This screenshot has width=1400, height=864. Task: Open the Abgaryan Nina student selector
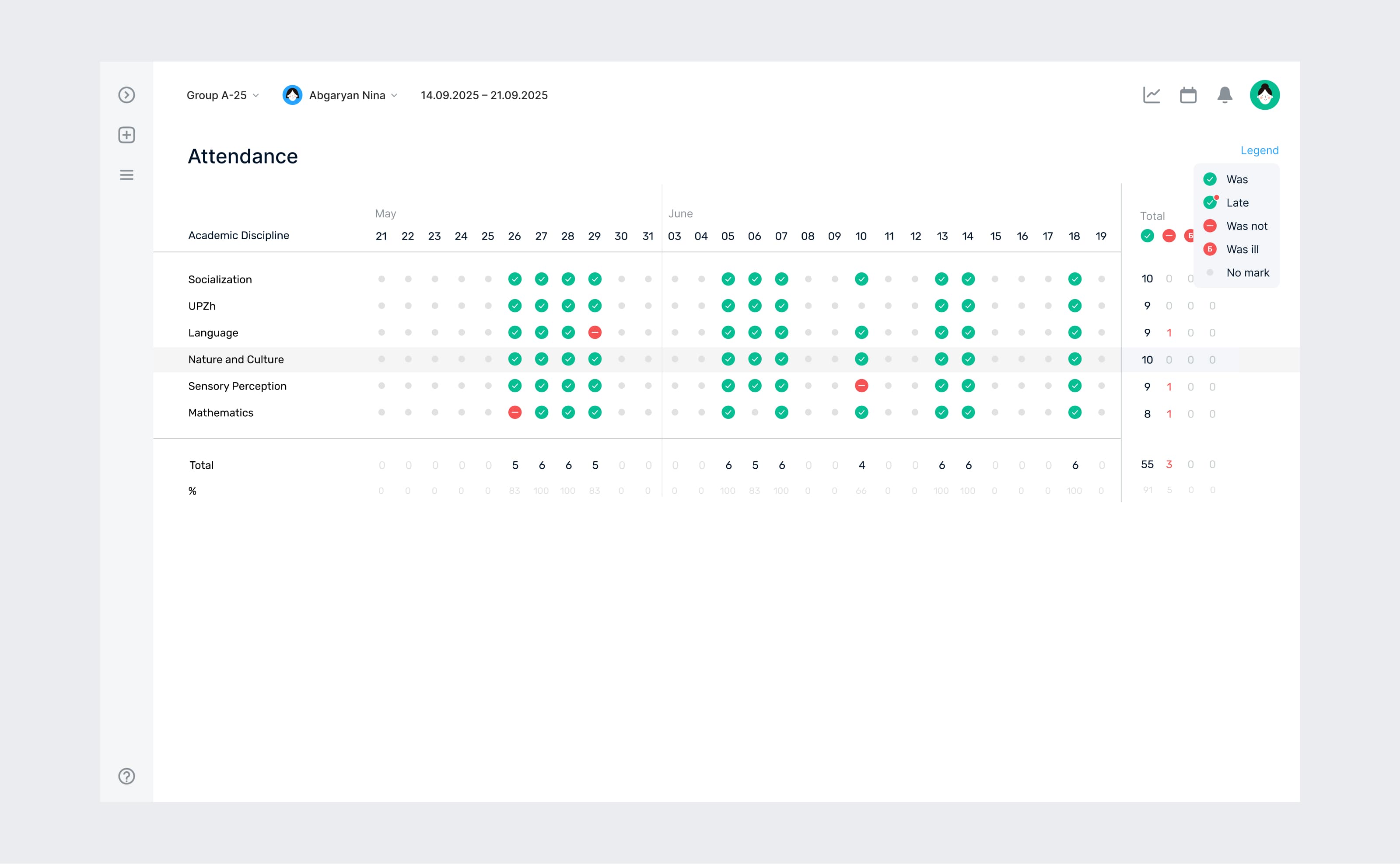click(x=341, y=95)
